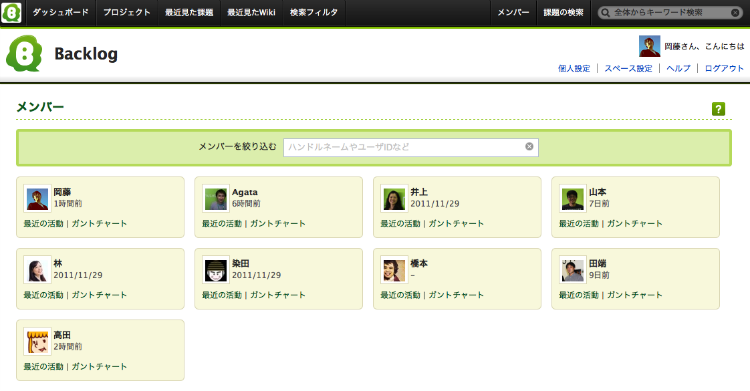Open 山本 member avatar
750x391 pixels.
click(x=573, y=199)
